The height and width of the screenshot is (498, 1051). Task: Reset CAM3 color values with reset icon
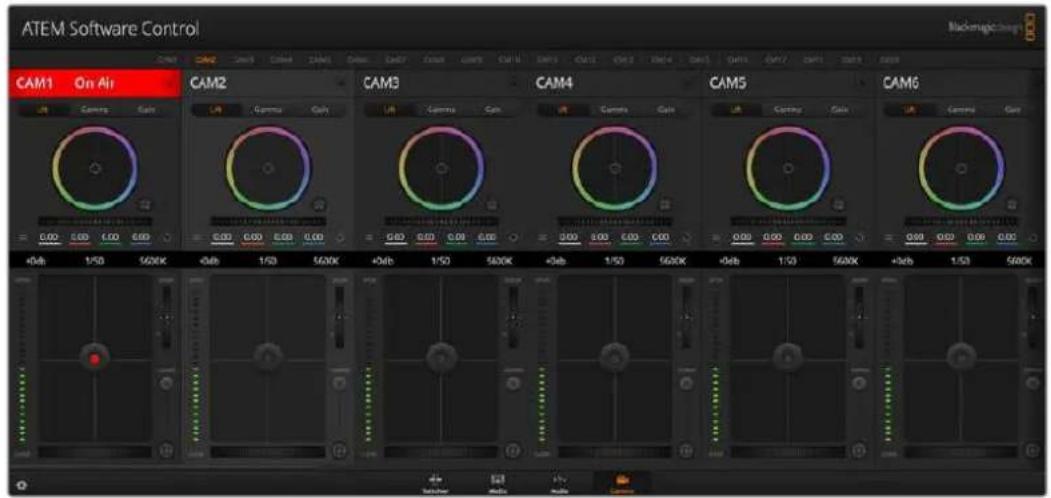[x=513, y=237]
